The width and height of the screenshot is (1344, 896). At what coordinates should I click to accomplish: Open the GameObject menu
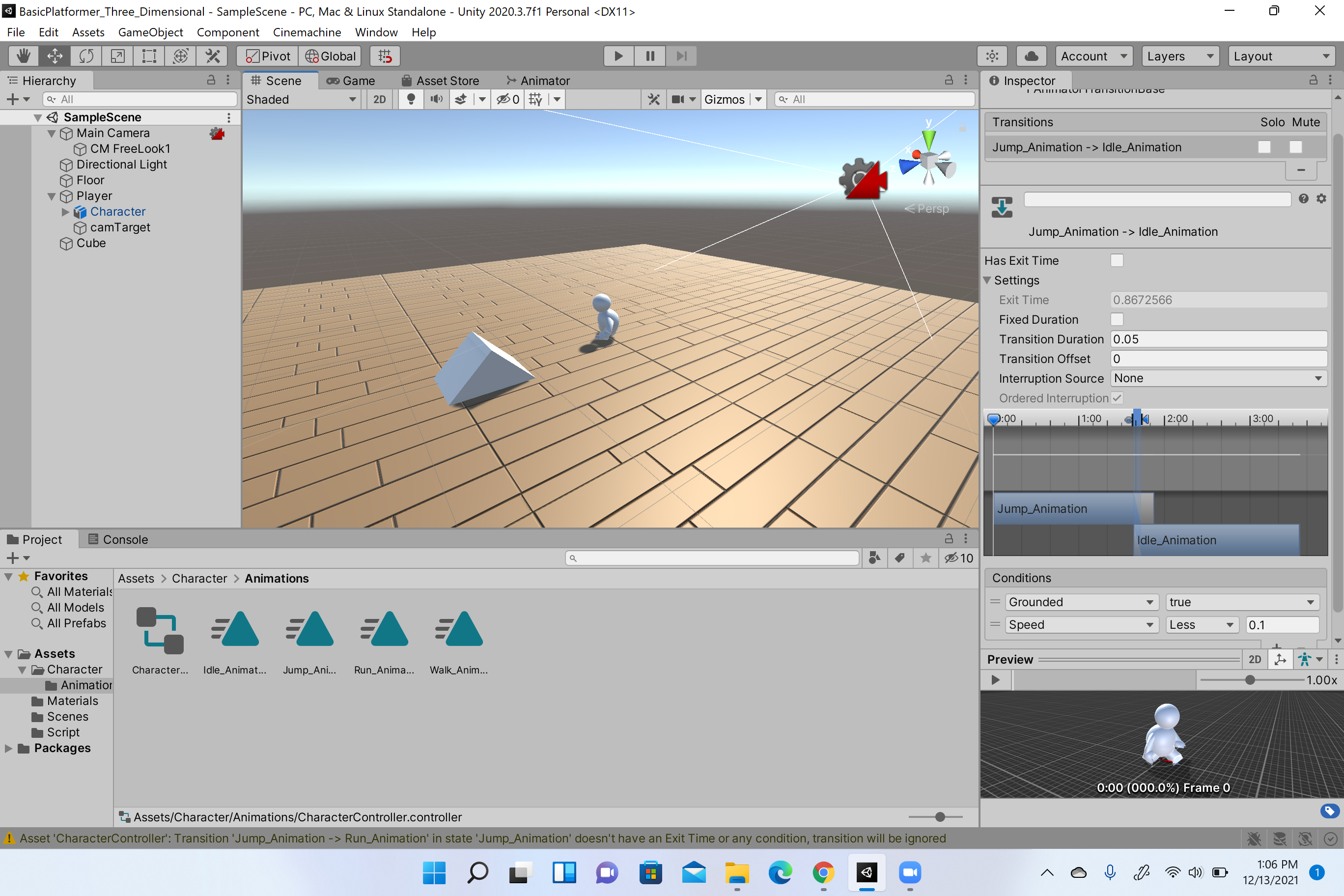coord(150,32)
